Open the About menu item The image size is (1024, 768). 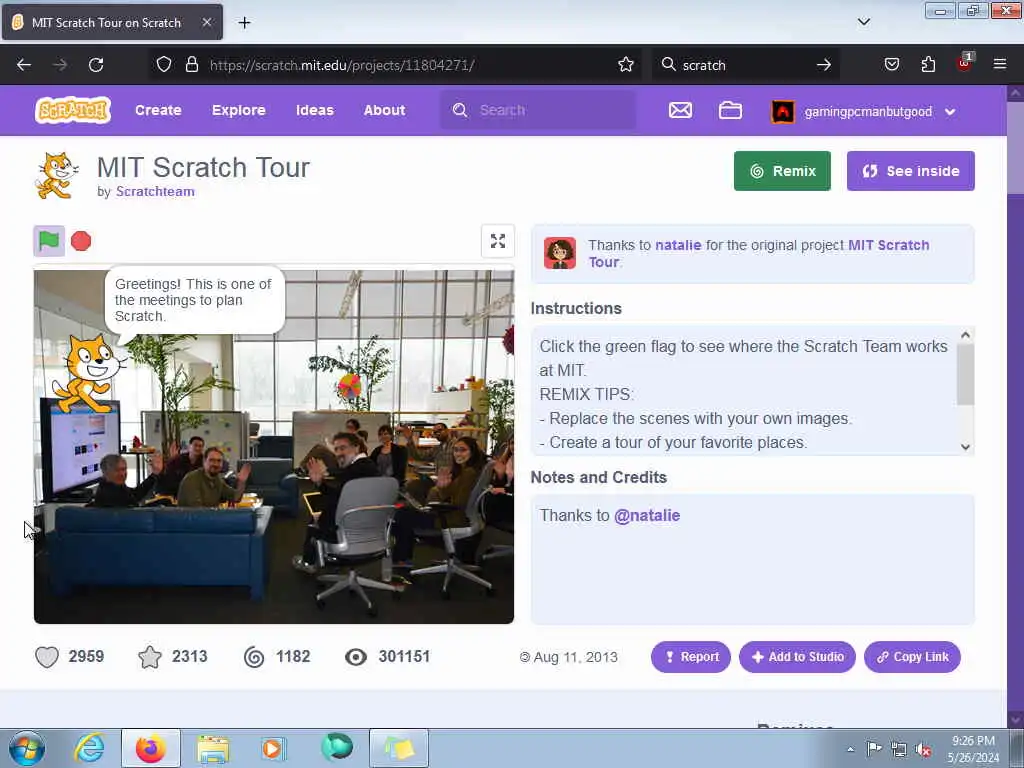pyautogui.click(x=385, y=110)
